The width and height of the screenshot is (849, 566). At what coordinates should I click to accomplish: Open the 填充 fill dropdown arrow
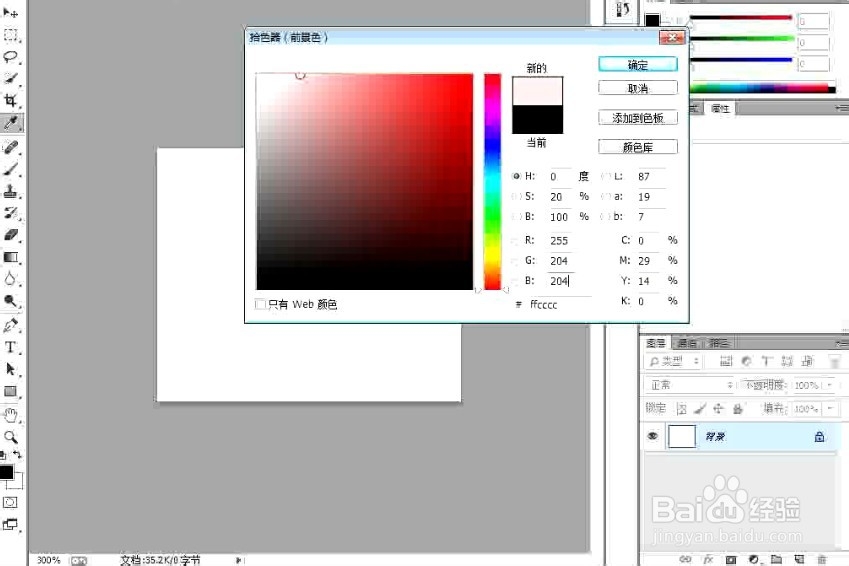830,408
